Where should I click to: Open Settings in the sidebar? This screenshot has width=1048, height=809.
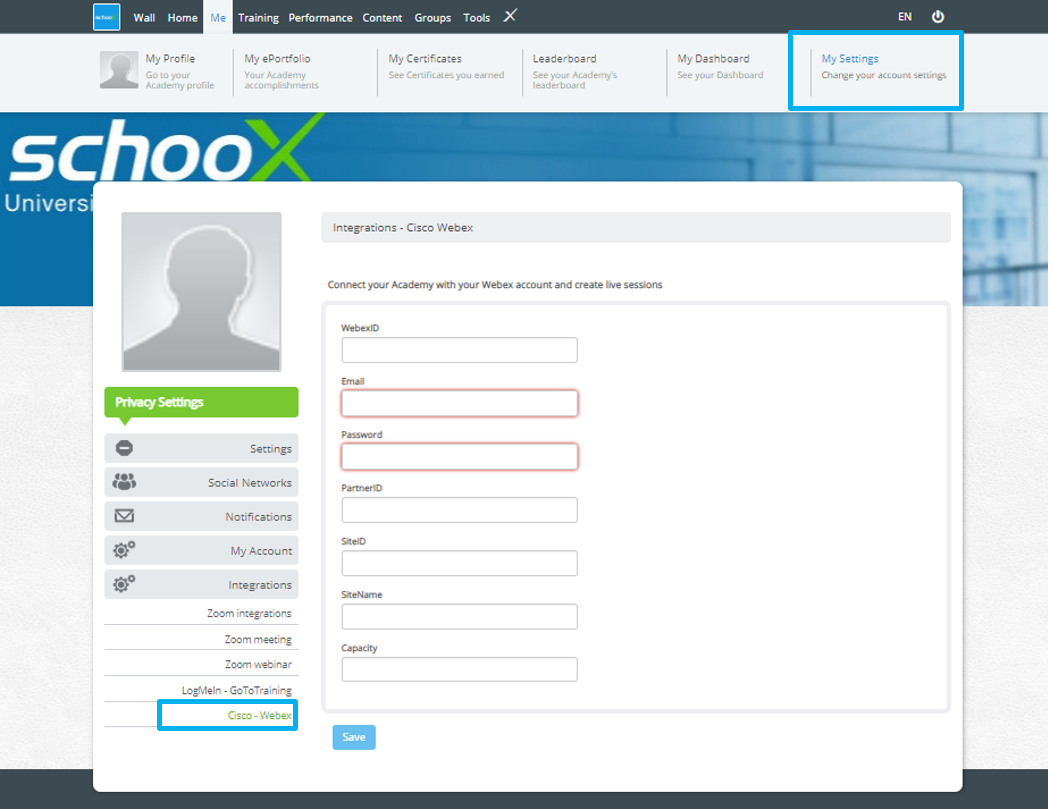click(x=201, y=448)
